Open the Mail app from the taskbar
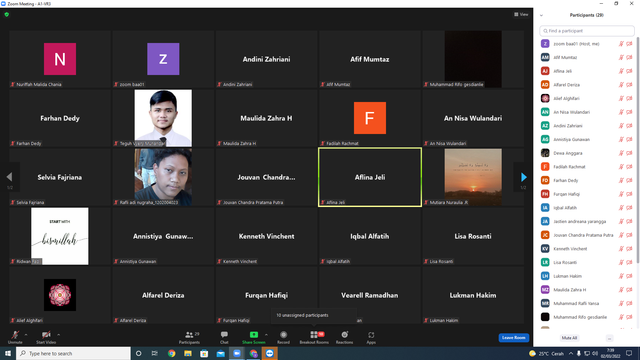The height and width of the screenshot is (360, 640). pyautogui.click(x=220, y=353)
